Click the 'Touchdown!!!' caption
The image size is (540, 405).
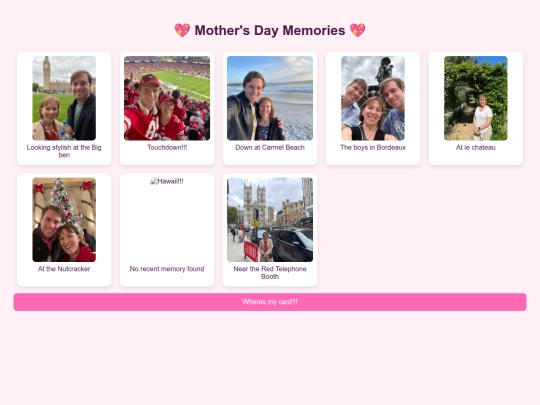167,147
